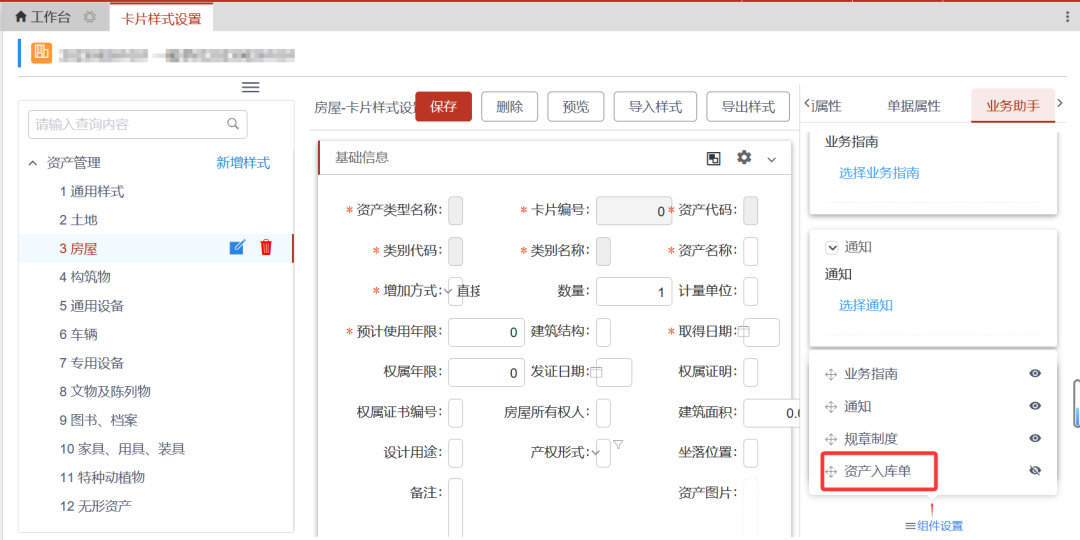Click the 导出样式 button
Screen dimensions: 1080x540
coord(748,106)
